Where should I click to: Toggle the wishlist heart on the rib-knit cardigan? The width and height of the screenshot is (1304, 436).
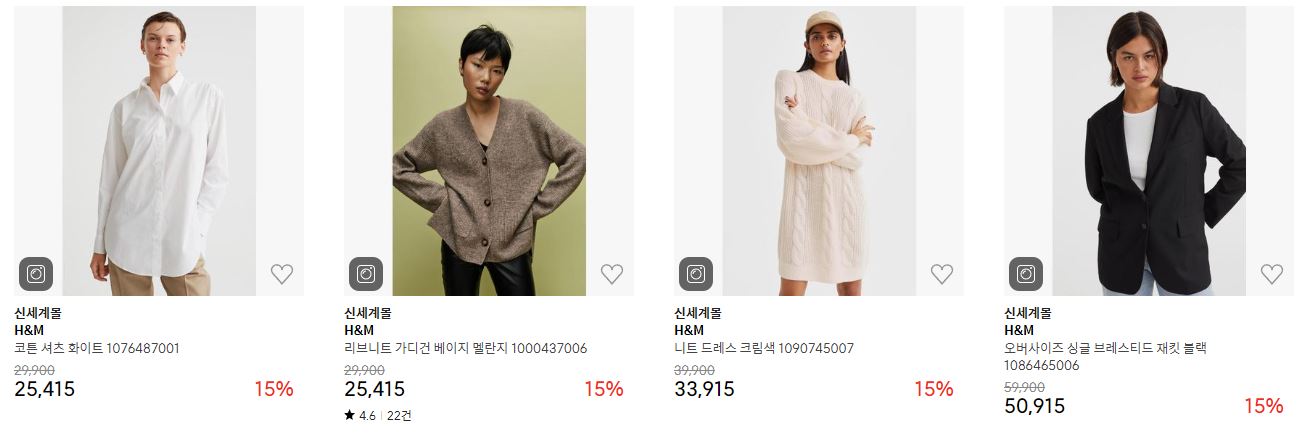tap(612, 274)
